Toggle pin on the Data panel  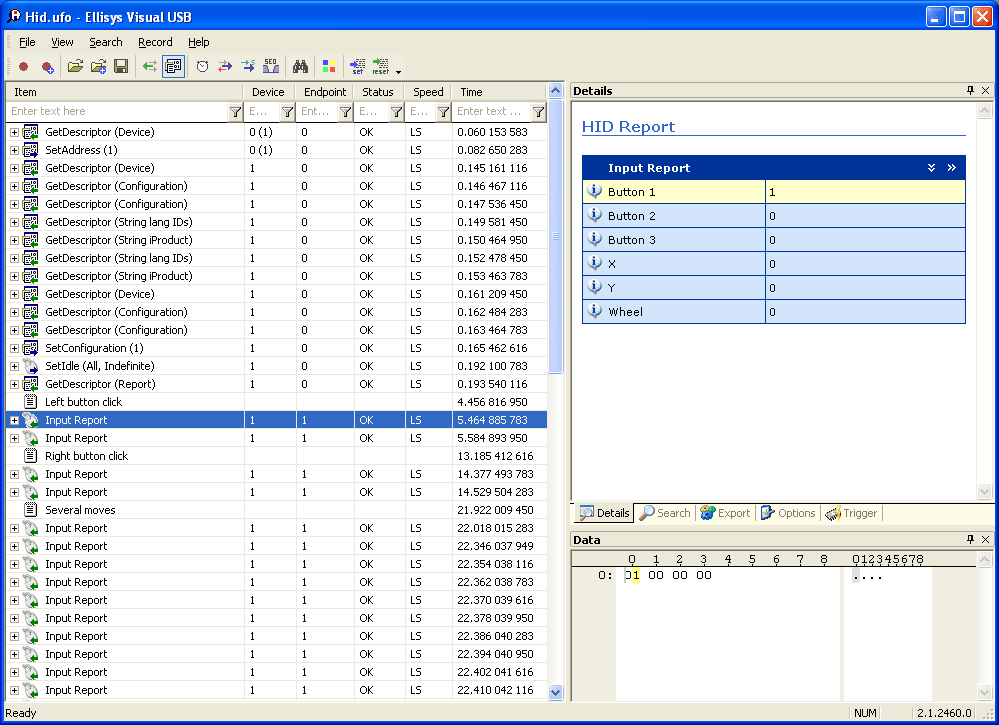click(970, 540)
